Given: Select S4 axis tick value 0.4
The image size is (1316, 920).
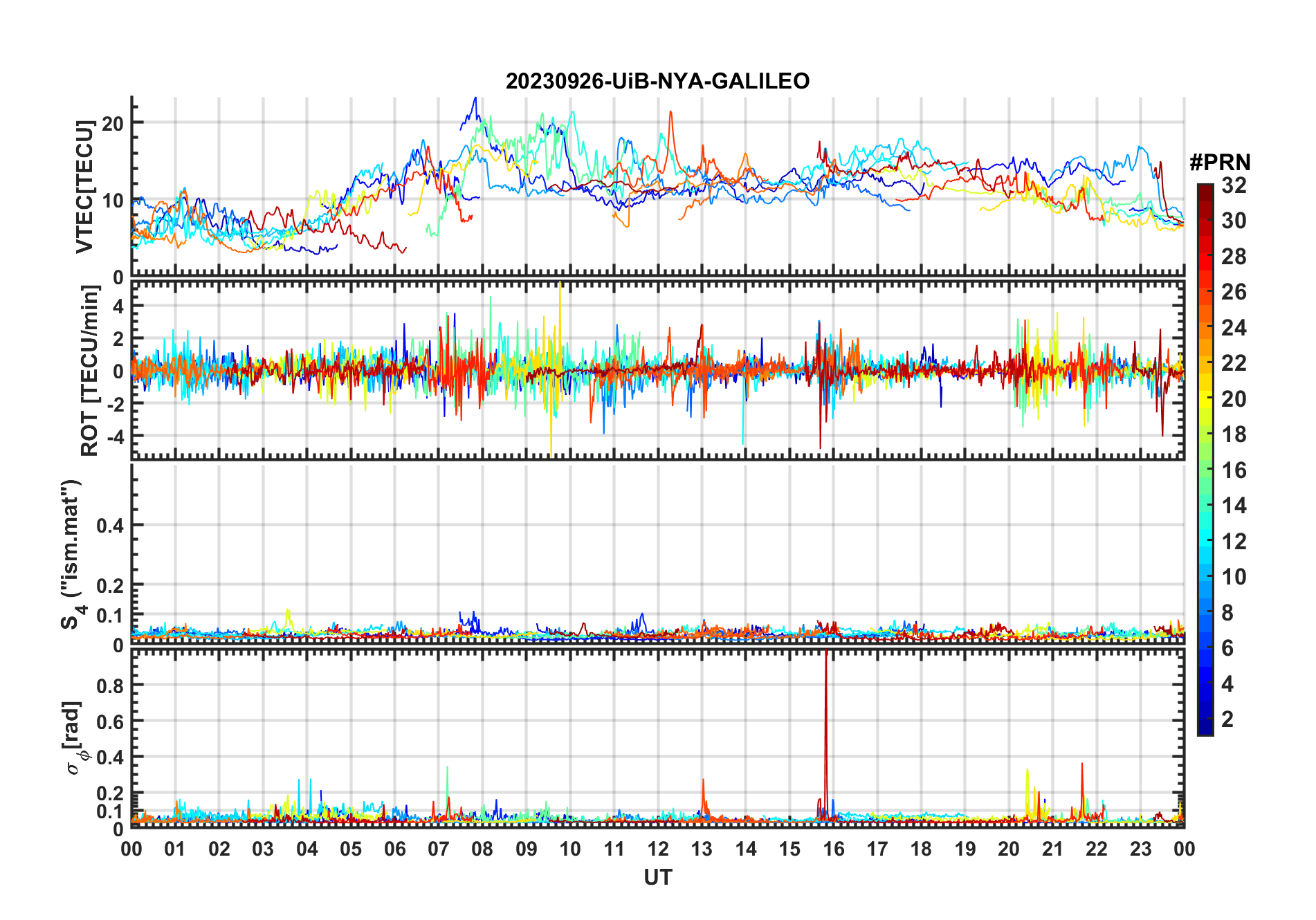Looking at the screenshot, I should pos(110,525).
